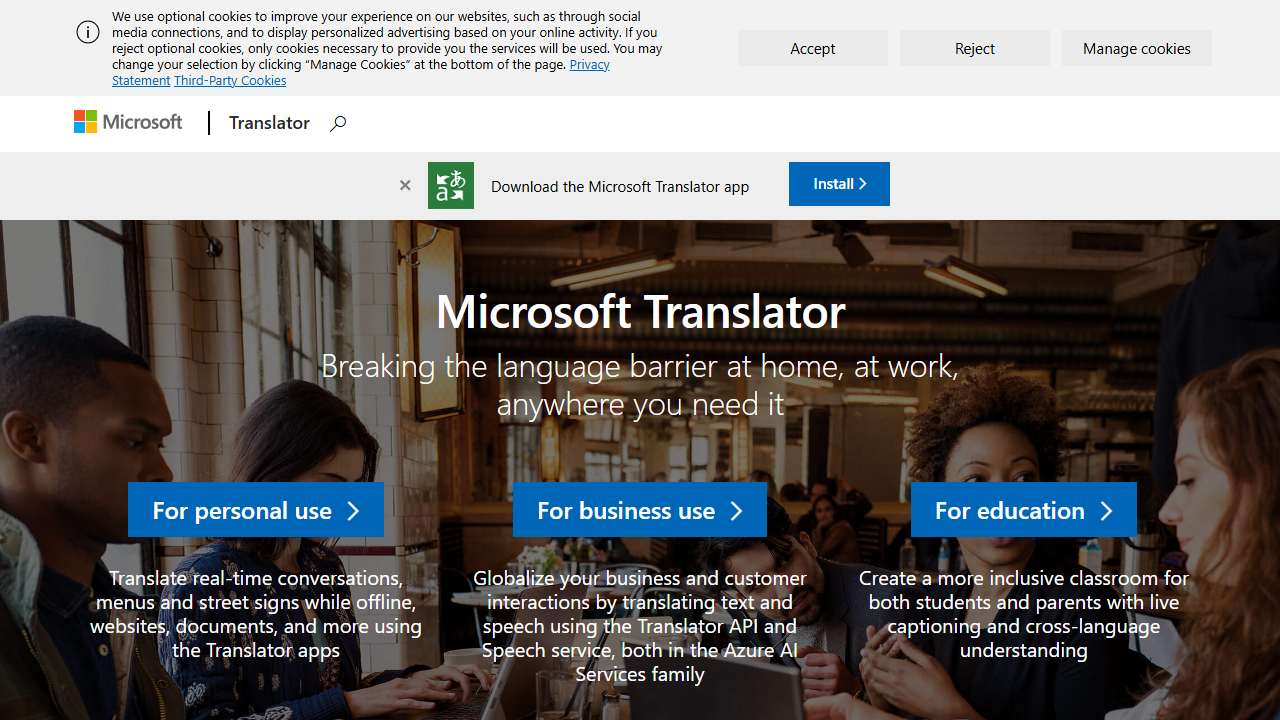Open the For business use section
Screen dimensions: 1280x720
(639, 510)
